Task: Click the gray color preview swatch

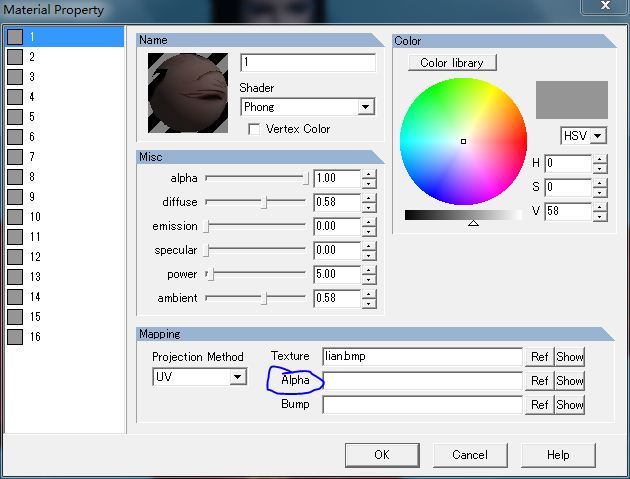Action: coord(572,100)
